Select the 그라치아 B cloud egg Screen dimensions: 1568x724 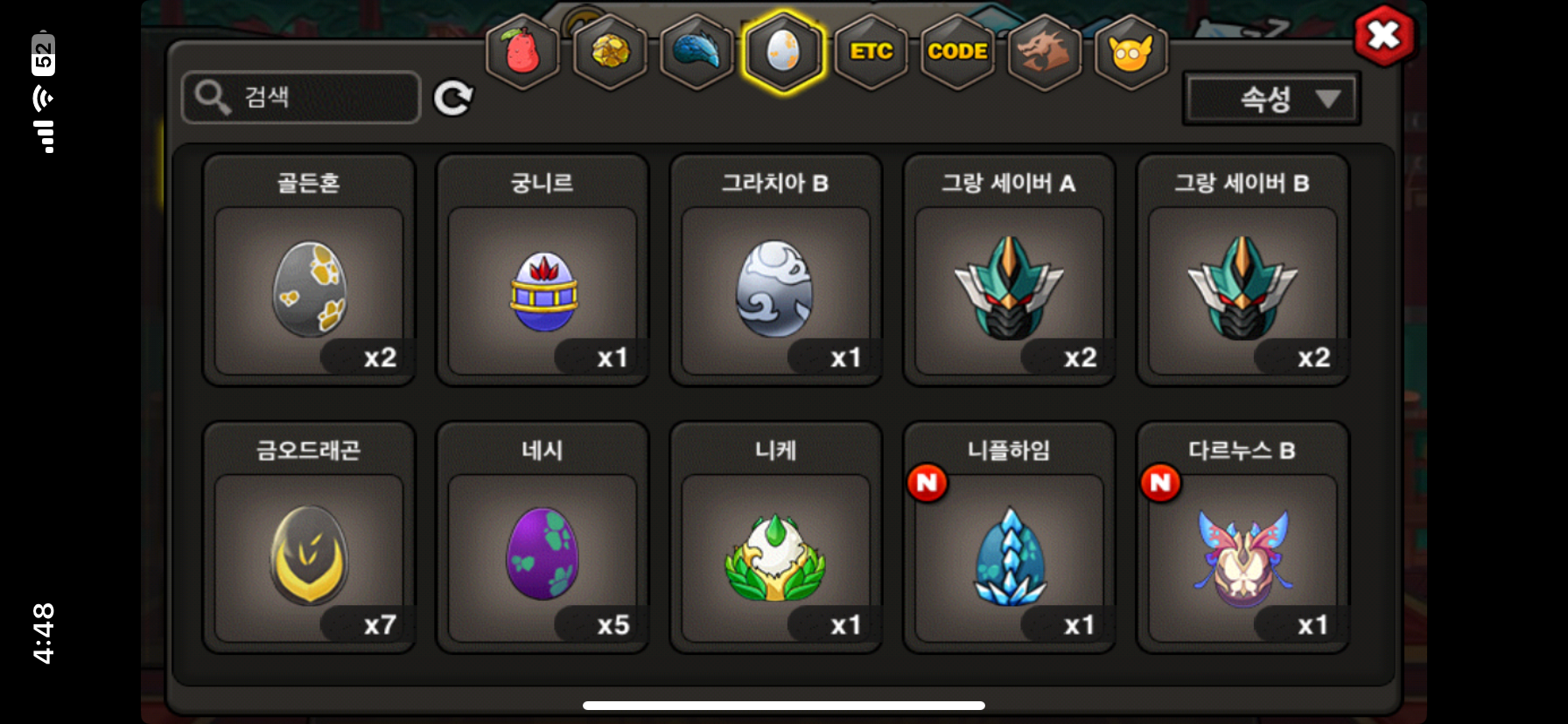point(776,270)
